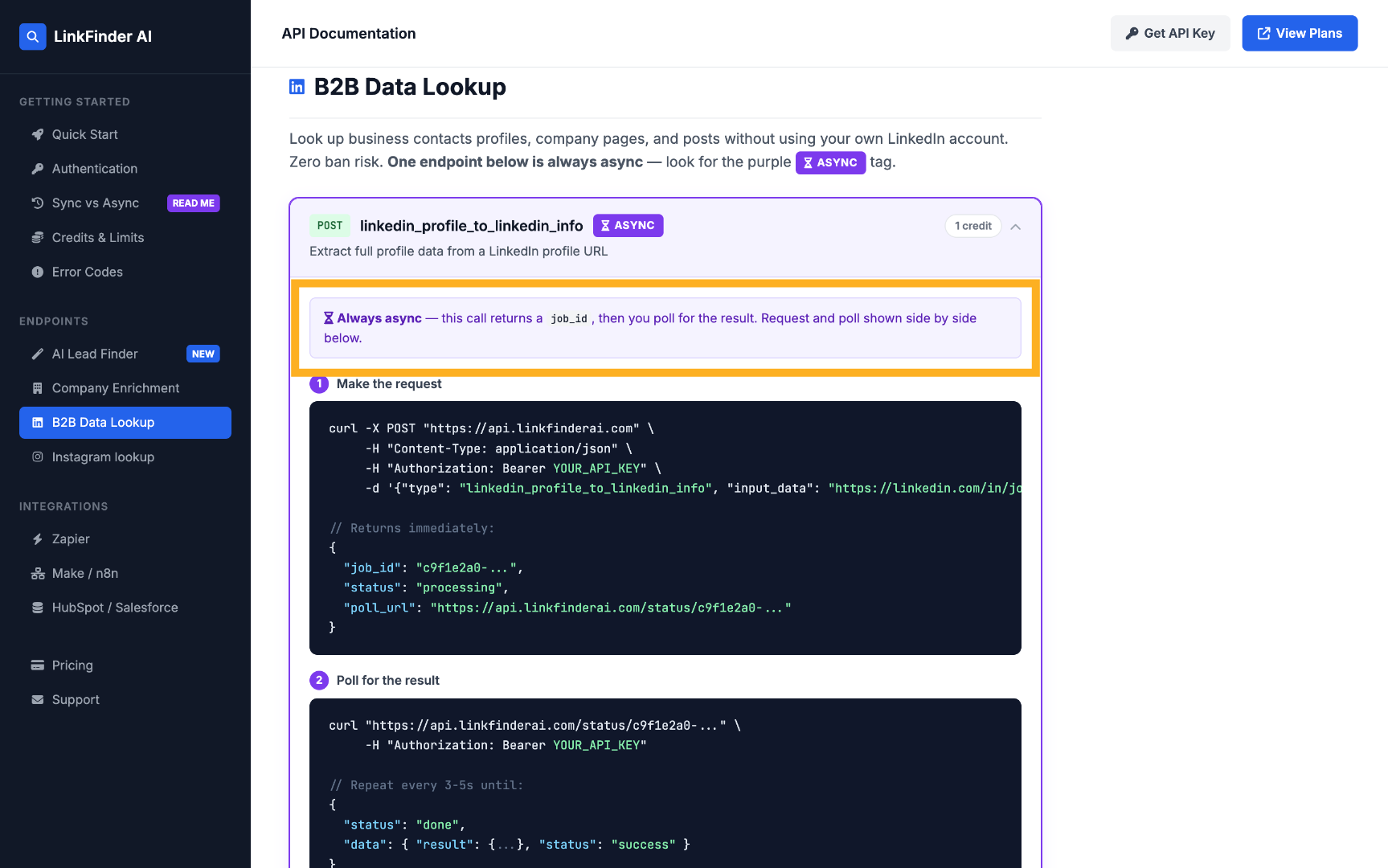The width and height of the screenshot is (1388, 868).
Task: Click the POST method badge
Action: point(330,226)
